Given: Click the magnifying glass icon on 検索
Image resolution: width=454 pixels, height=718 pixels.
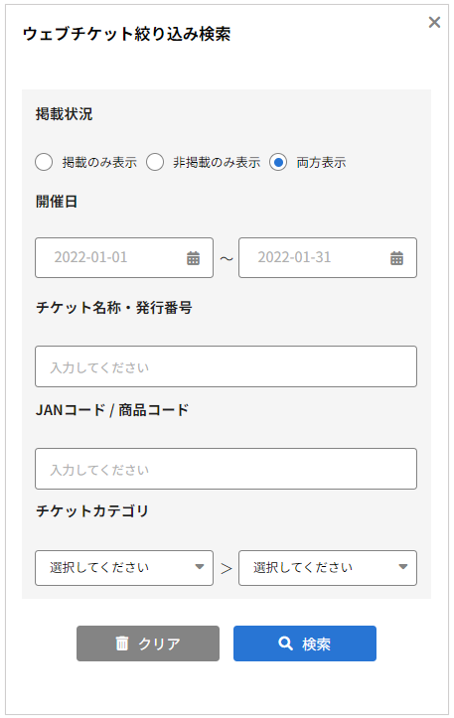Looking at the screenshot, I should (x=285, y=643).
